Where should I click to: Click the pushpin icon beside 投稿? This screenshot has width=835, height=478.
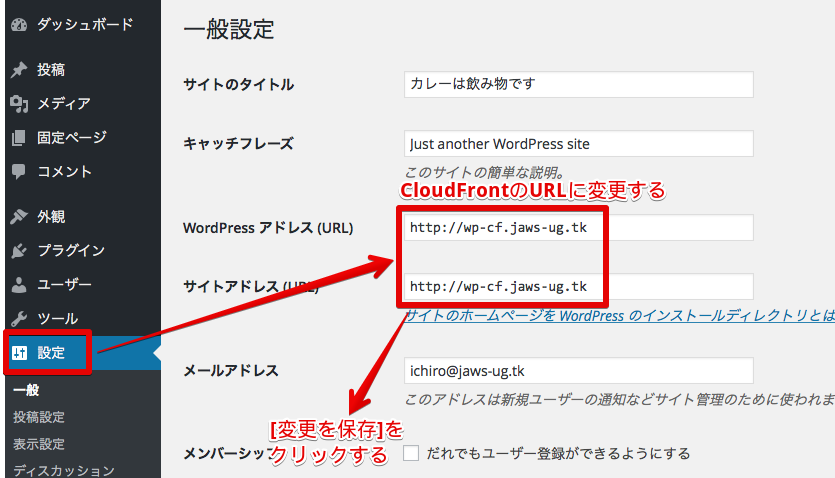[19, 69]
